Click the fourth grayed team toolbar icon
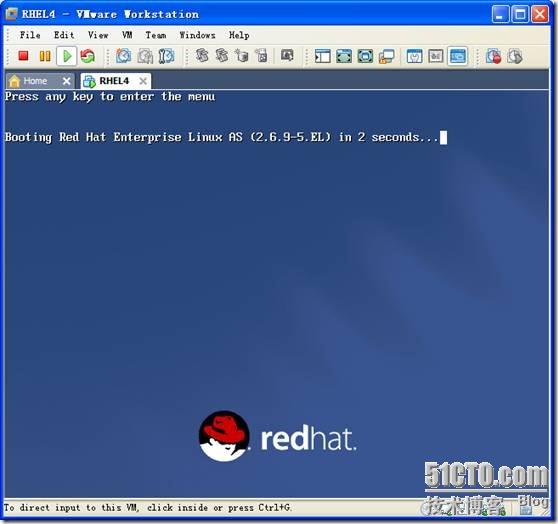The image size is (558, 524). pos(262,56)
